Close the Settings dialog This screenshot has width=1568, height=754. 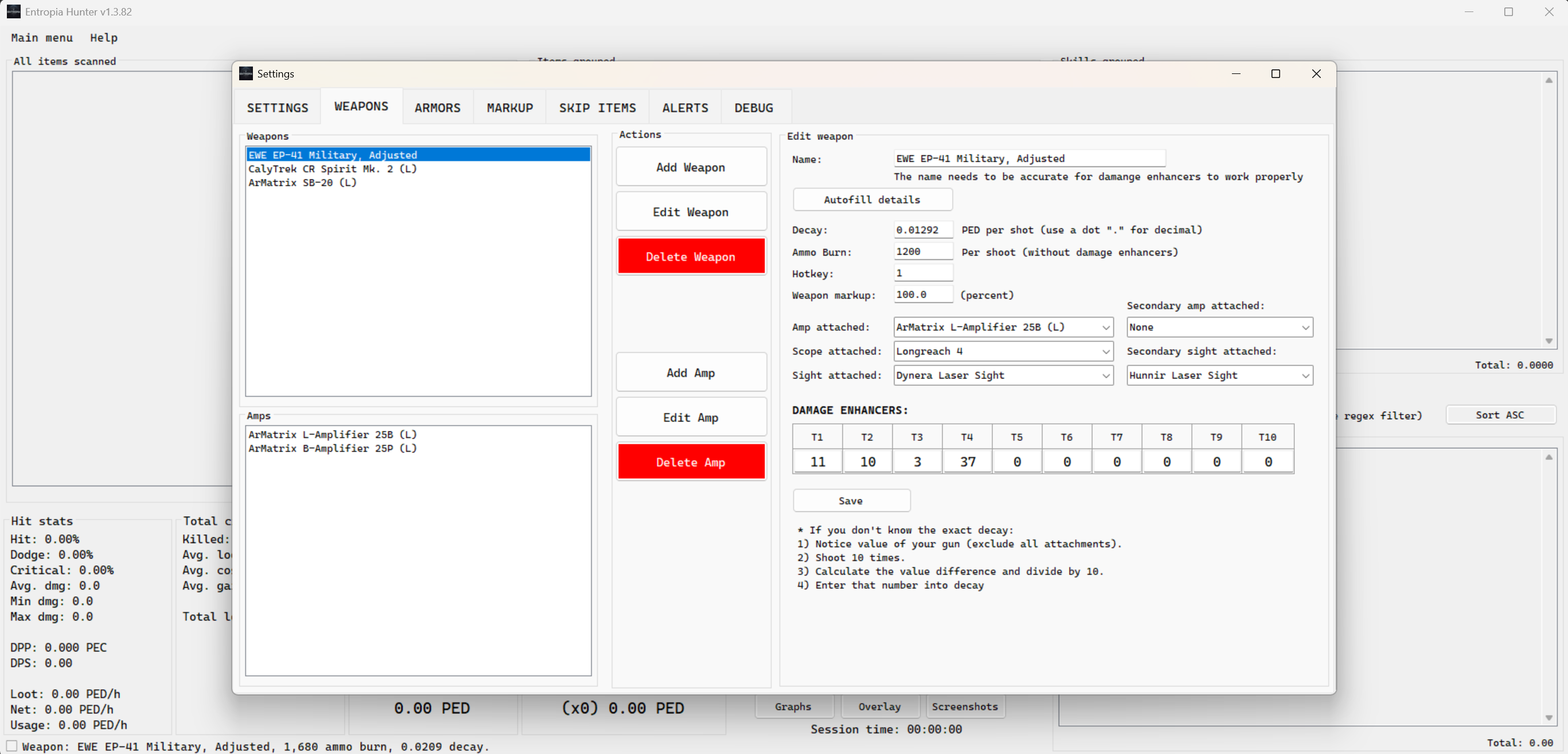(x=1316, y=73)
